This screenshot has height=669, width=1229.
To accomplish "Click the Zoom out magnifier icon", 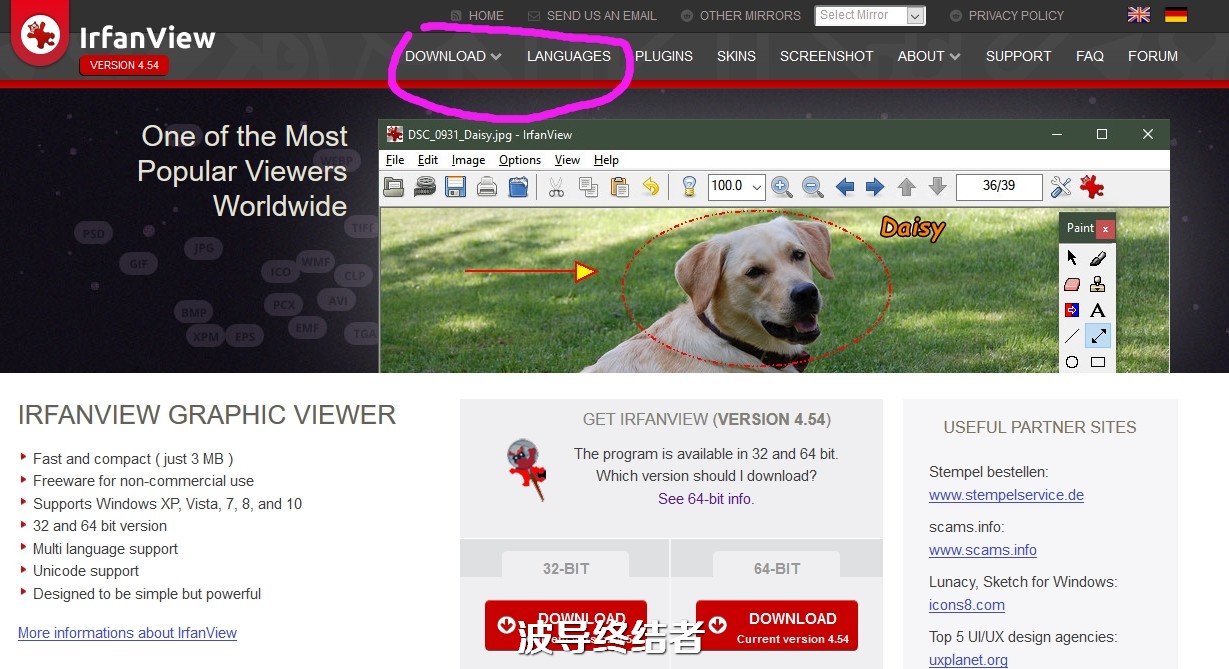I will 812,186.
